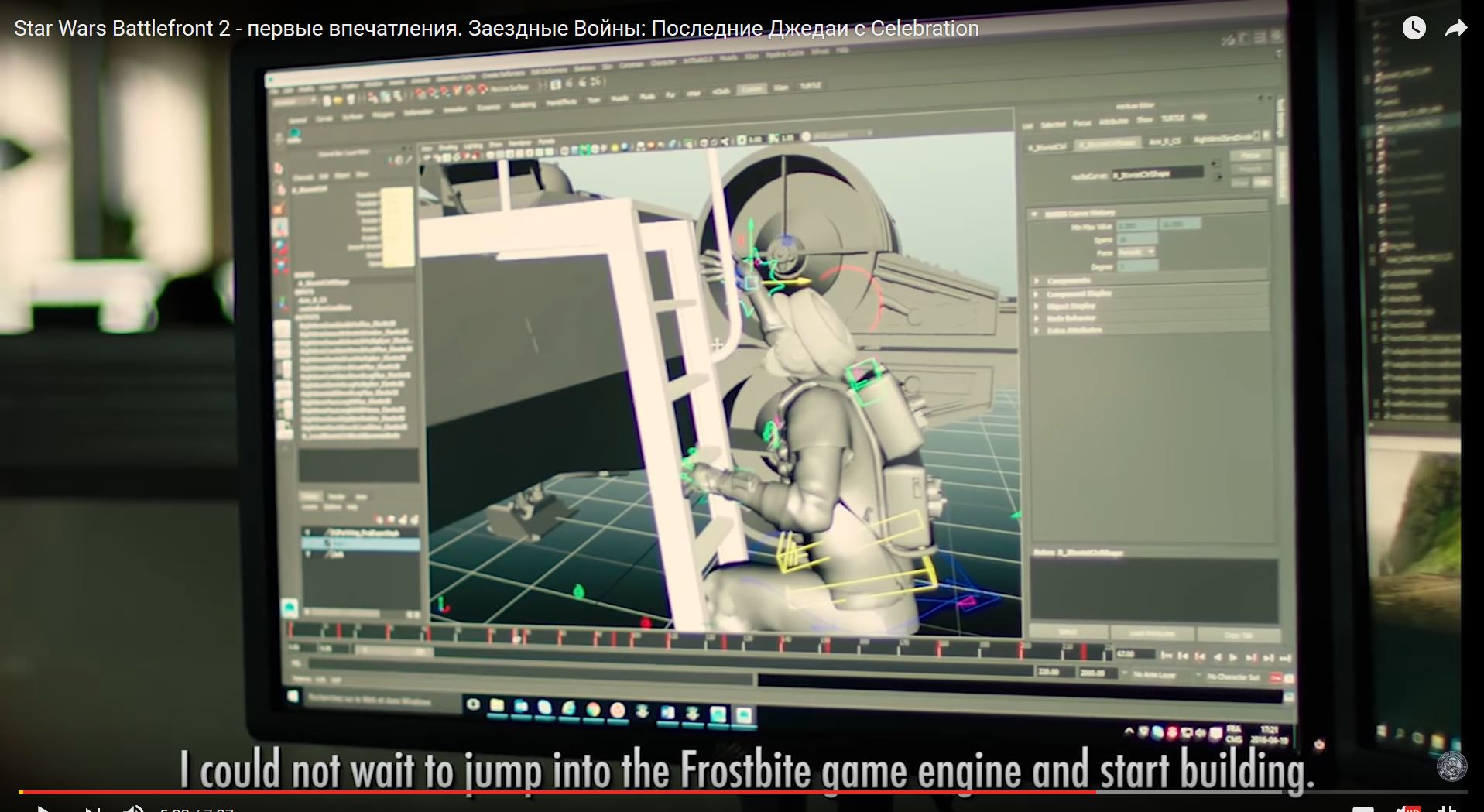Open Chrome from the Windows taskbar

coord(593,709)
